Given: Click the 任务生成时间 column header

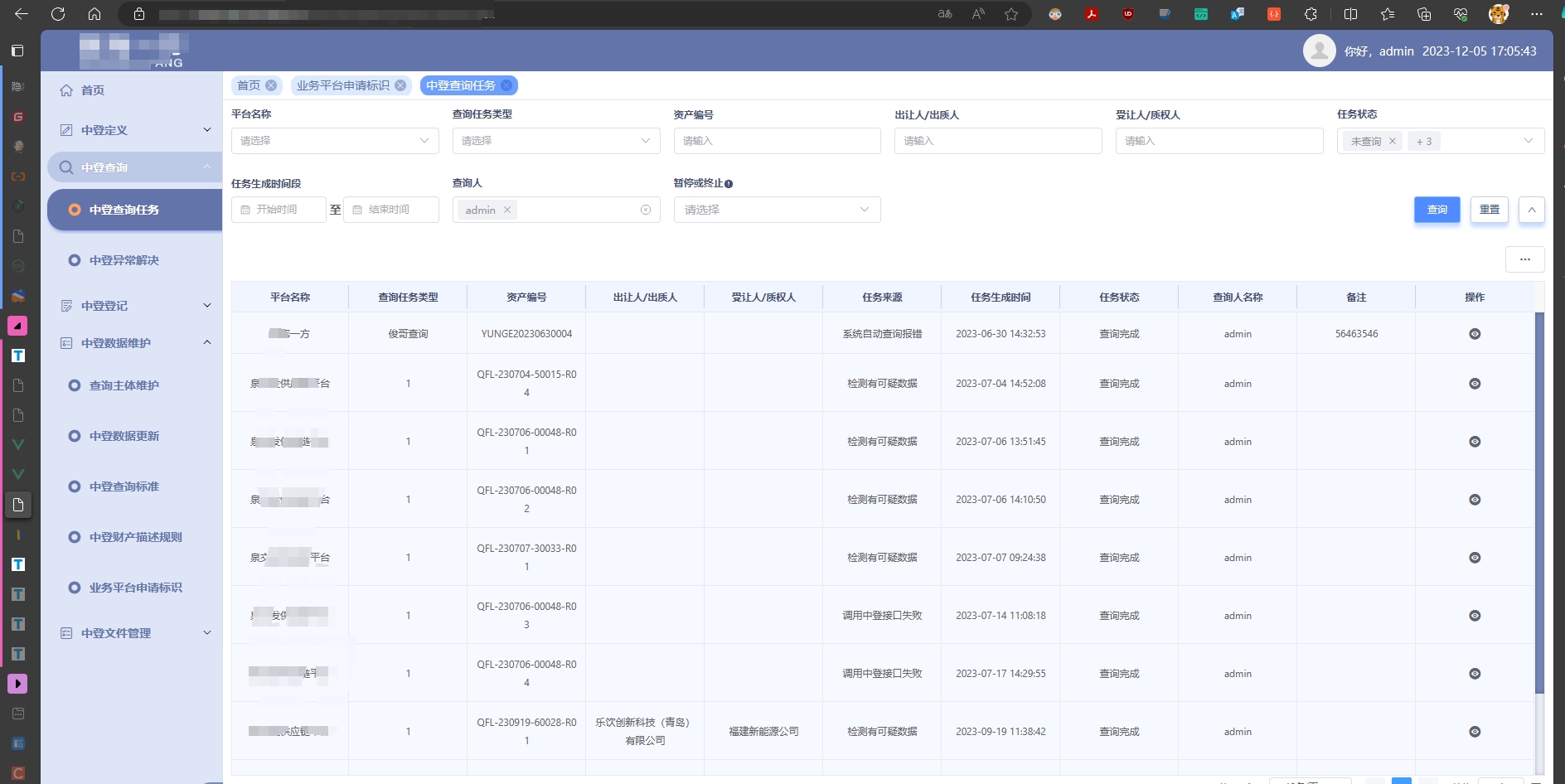Looking at the screenshot, I should (x=1001, y=298).
